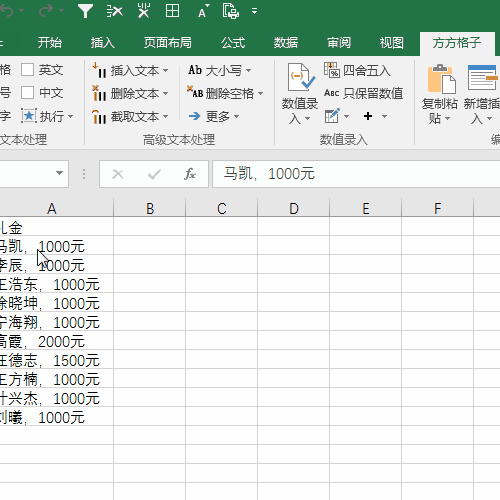The height and width of the screenshot is (500, 500).
Task: Click the 执行 star icon
Action: (x=29, y=116)
